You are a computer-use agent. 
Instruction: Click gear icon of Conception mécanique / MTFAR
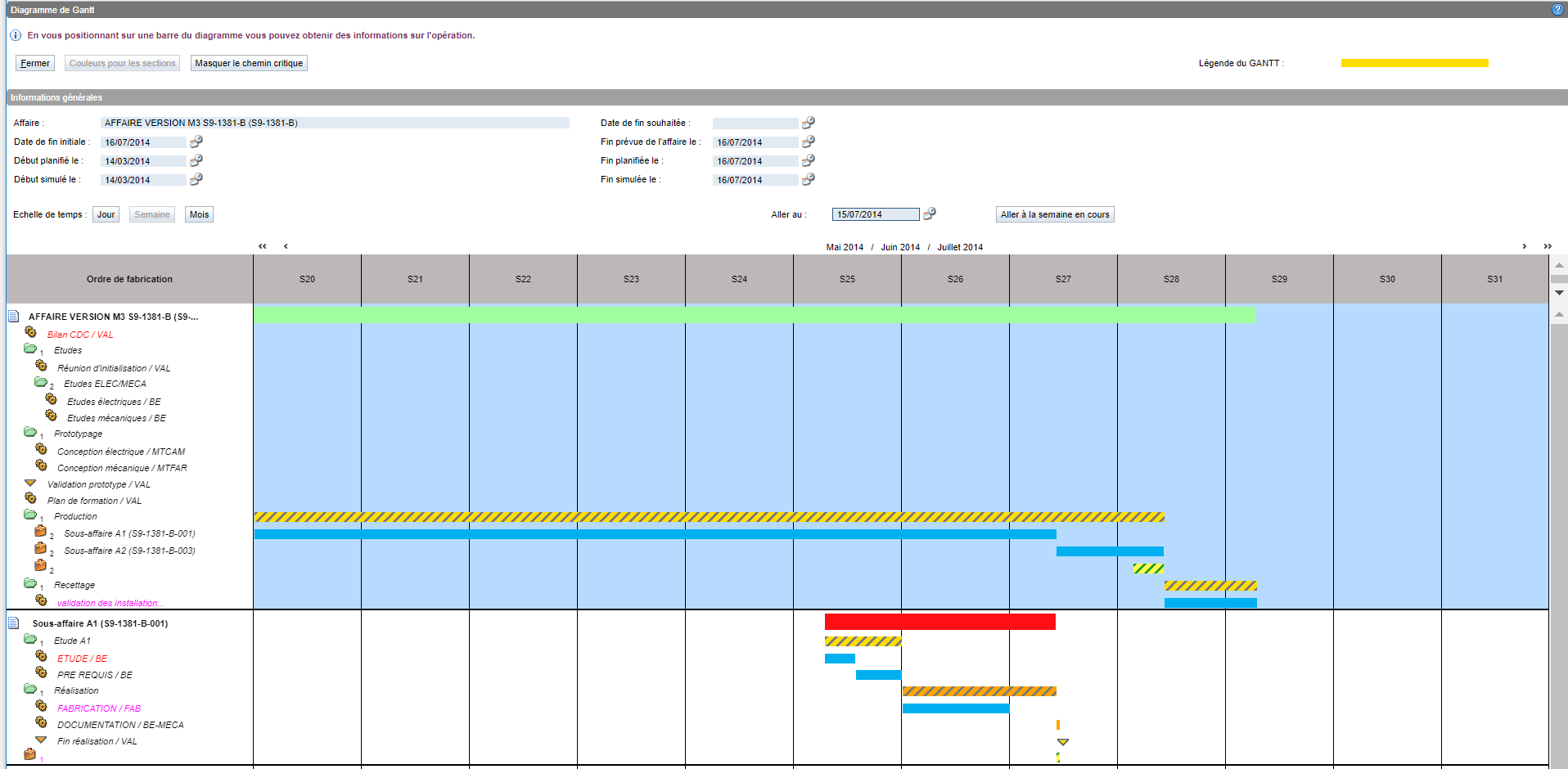[x=41, y=465]
